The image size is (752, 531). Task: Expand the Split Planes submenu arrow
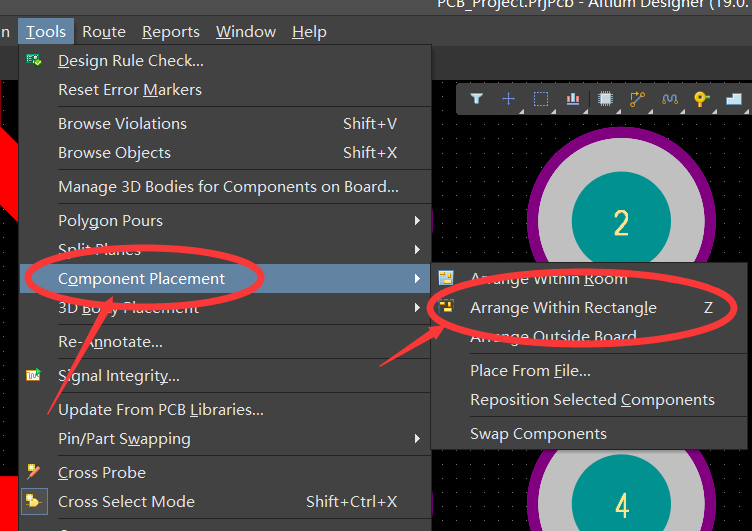[417, 249]
